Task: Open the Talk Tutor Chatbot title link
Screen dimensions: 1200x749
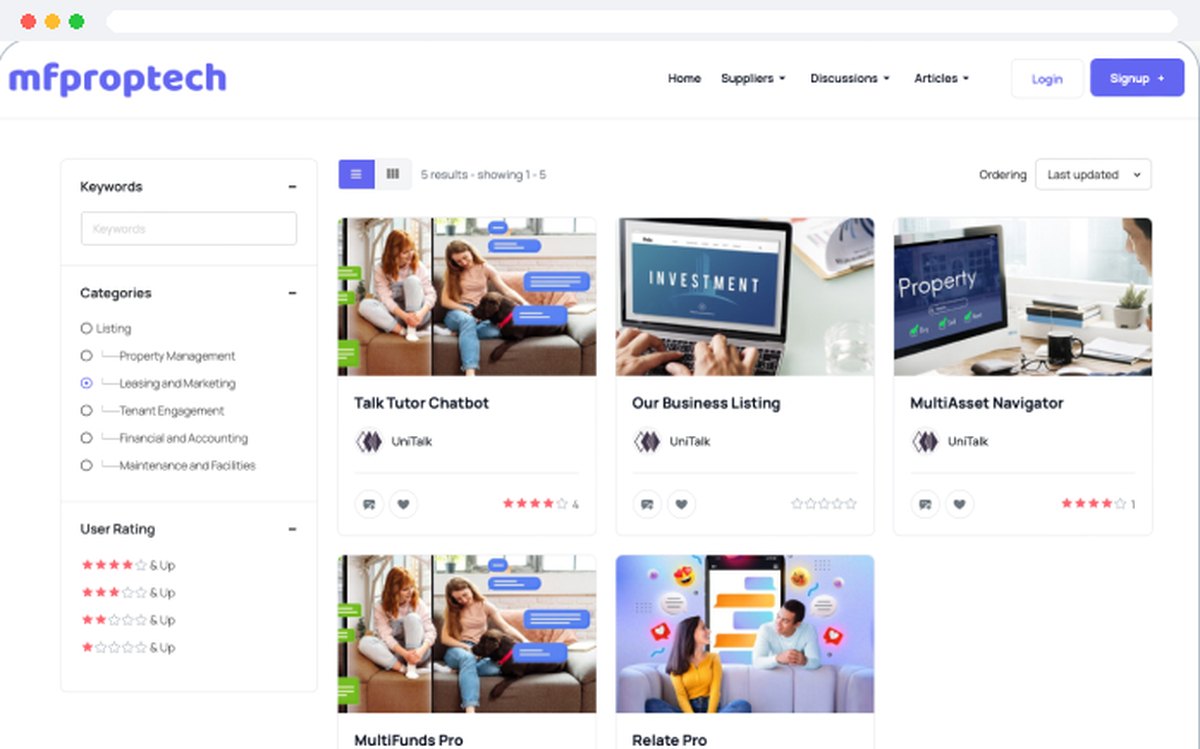Action: tap(421, 403)
